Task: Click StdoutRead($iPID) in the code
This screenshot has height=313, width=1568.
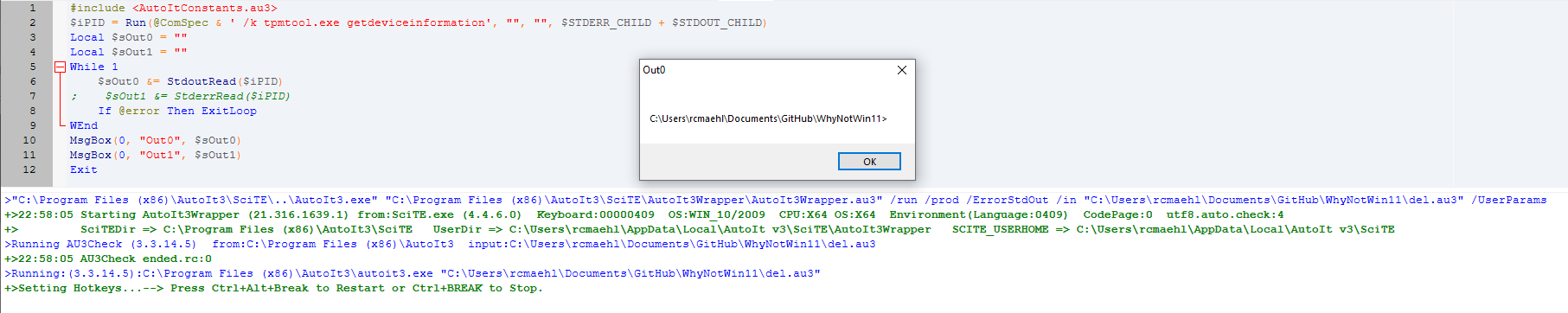Action: (225, 81)
